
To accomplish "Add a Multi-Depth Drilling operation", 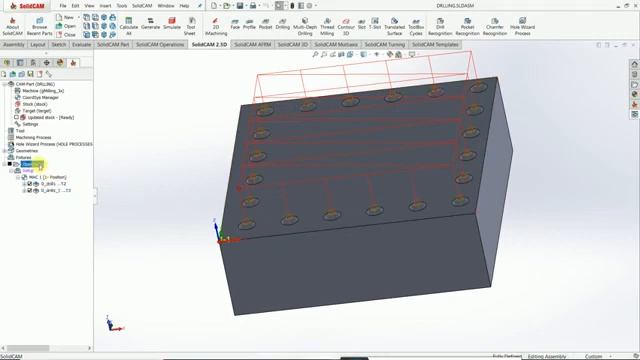I will pos(305,27).
